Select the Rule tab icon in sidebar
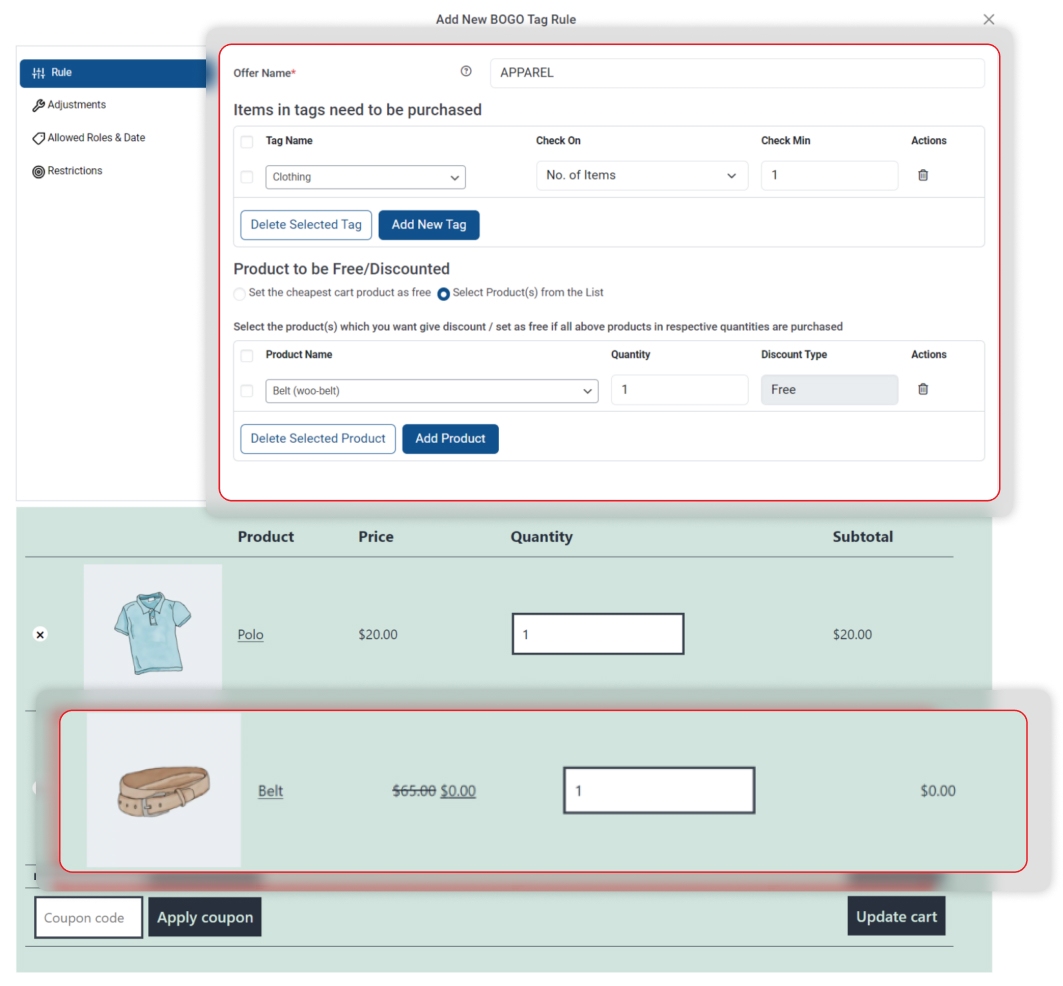This screenshot has height=986, width=1063. pos(41,70)
